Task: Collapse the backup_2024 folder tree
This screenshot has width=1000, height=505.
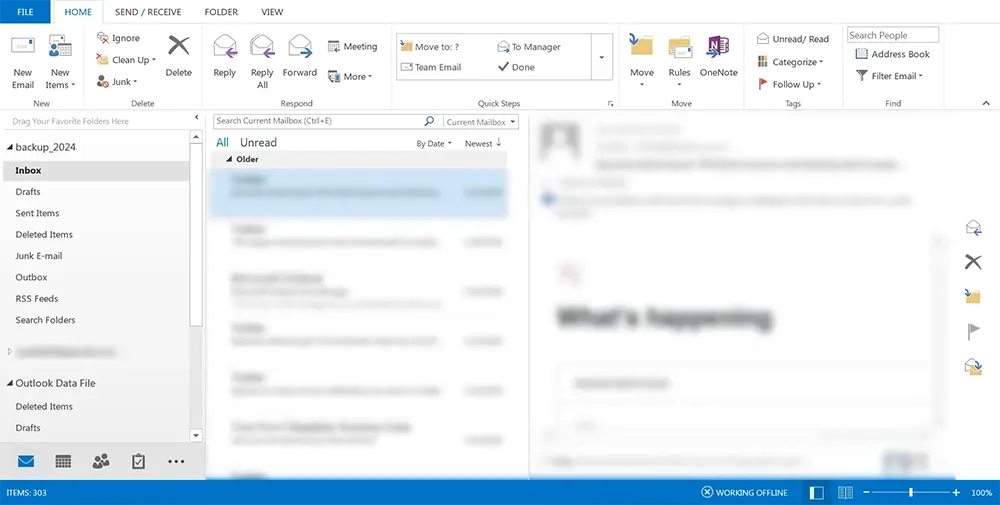Action: point(10,147)
